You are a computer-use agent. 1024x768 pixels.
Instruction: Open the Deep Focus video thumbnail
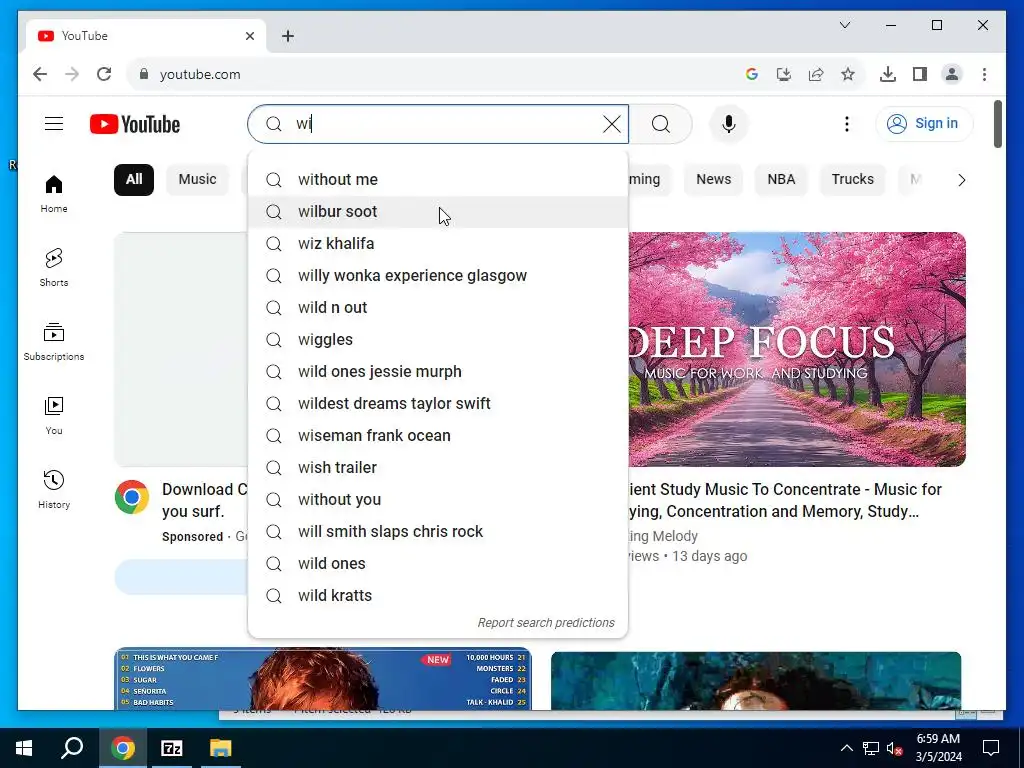click(x=797, y=349)
